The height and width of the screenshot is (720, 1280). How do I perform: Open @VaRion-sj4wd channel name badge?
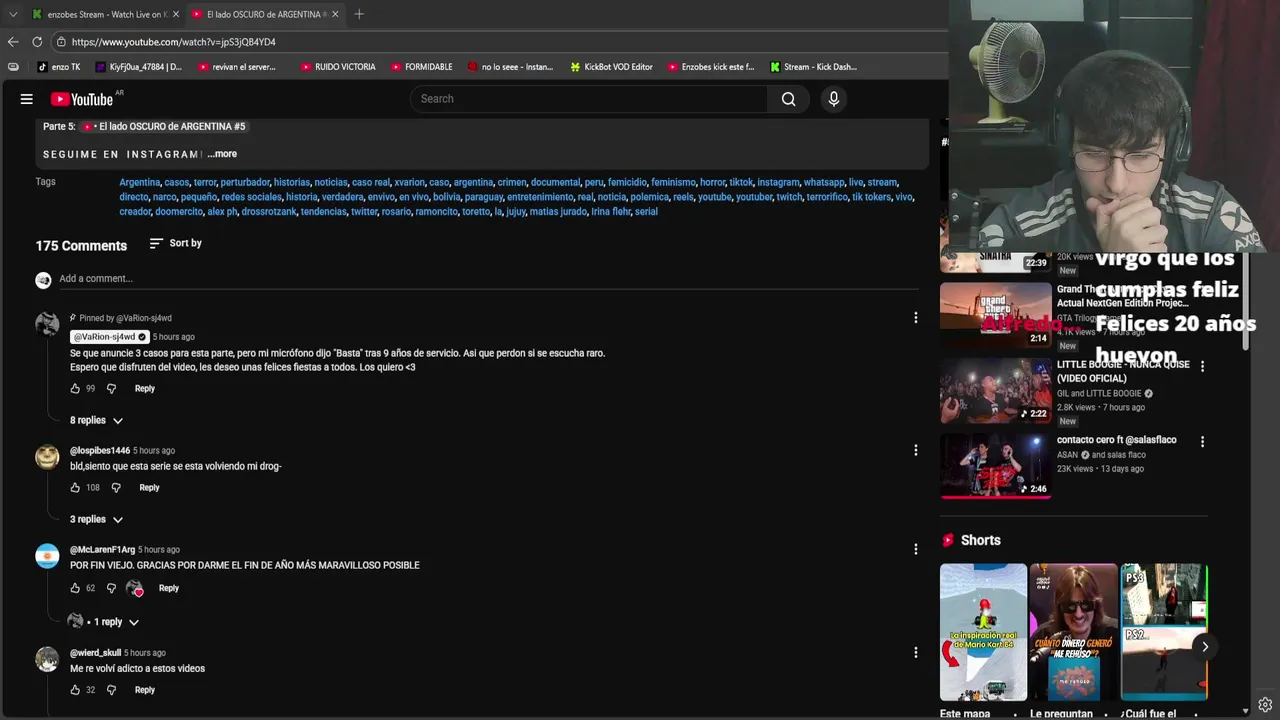[x=109, y=337]
